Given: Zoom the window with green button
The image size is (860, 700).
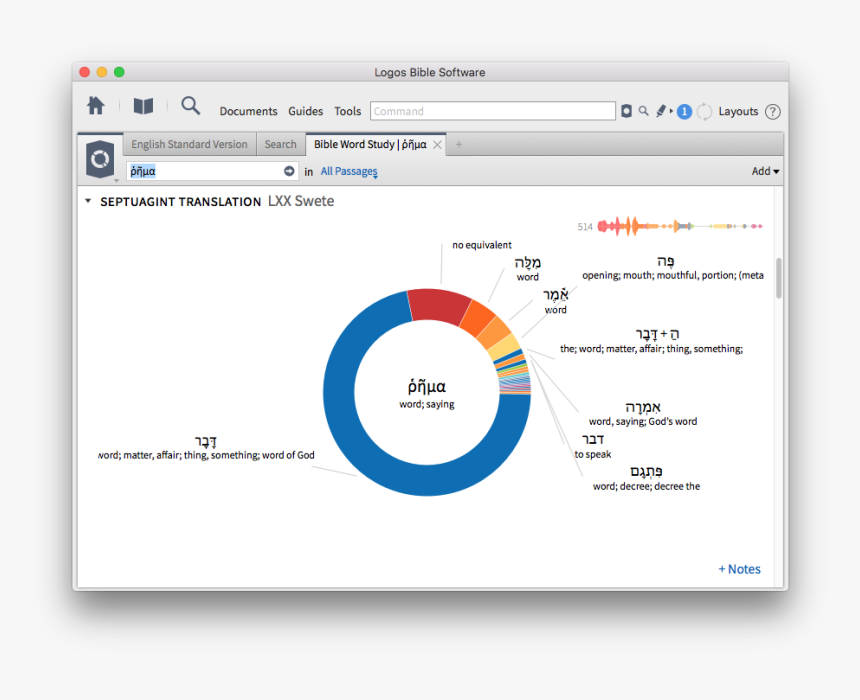Looking at the screenshot, I should [x=119, y=72].
